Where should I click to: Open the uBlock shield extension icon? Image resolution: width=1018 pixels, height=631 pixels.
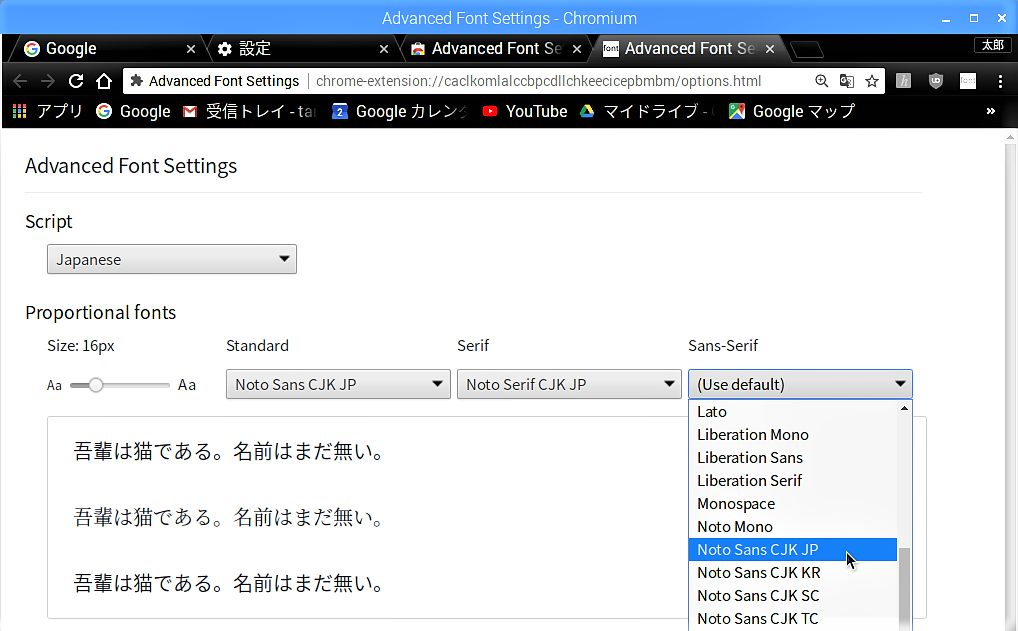coord(935,81)
